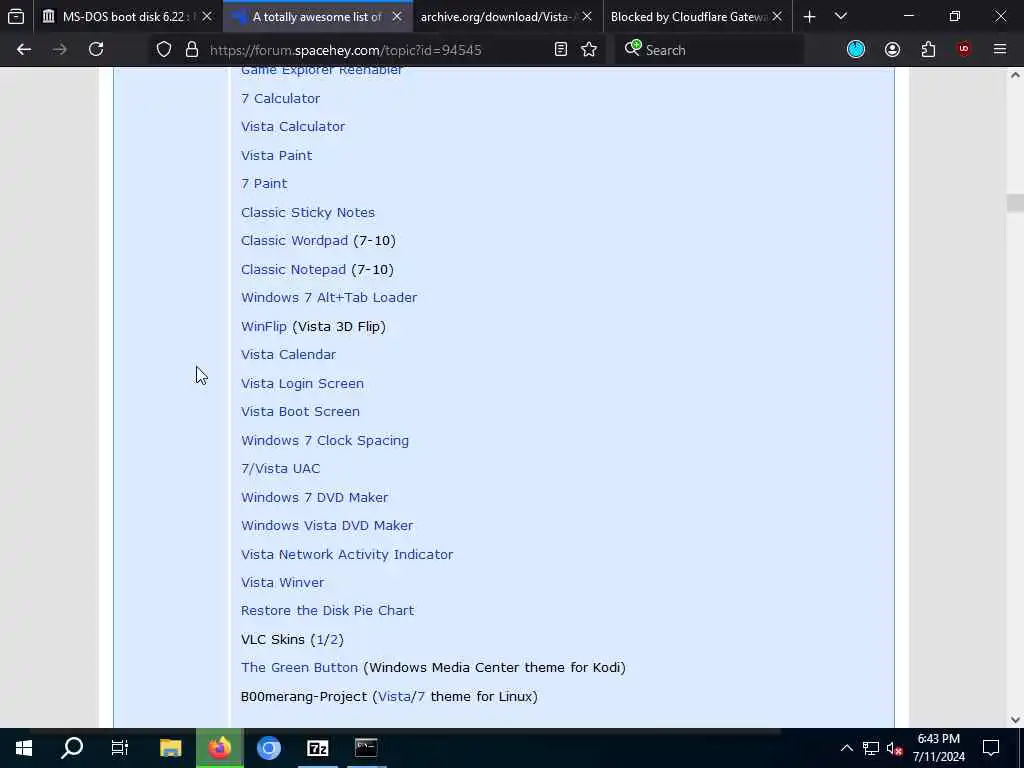
Task: Open the 7/Vista UAC link
Action: pyautogui.click(x=280, y=468)
